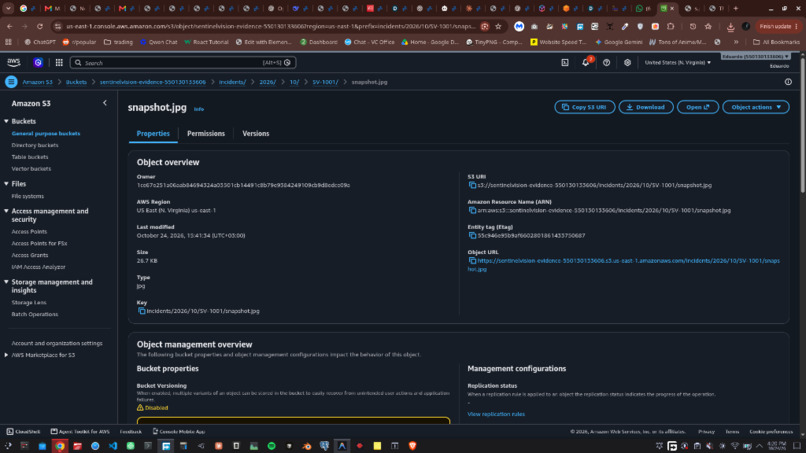The width and height of the screenshot is (806, 453).
Task: Open the object URL hyperlink
Action: tap(624, 265)
